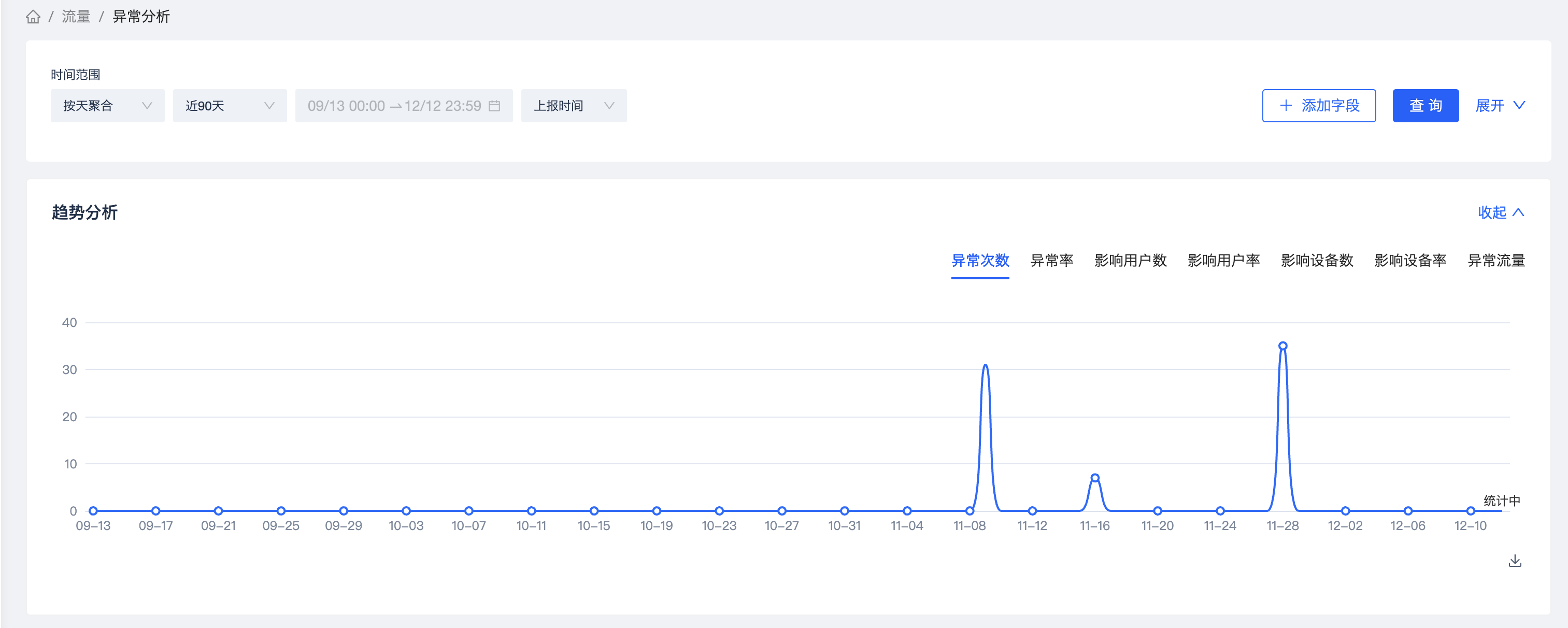Click the 收起 collapse arrow icon

[1518, 212]
